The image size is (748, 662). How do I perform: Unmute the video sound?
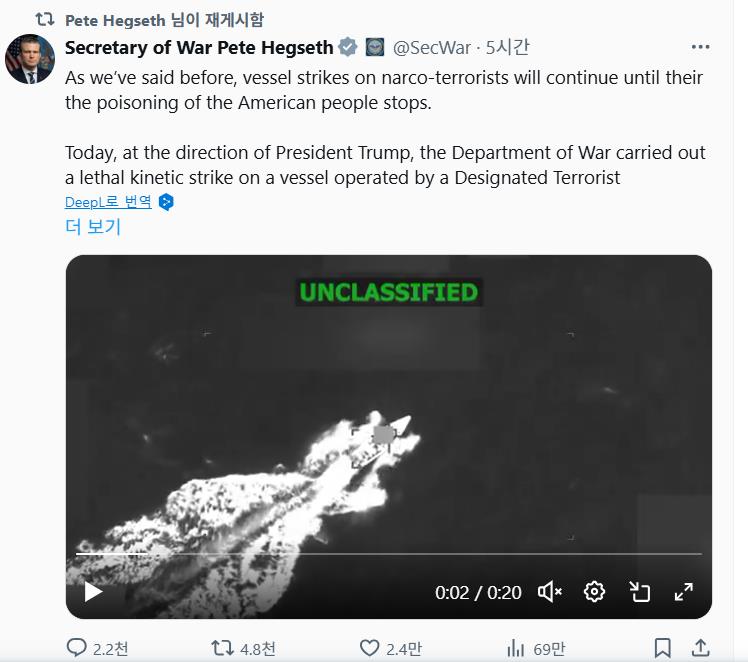point(549,592)
